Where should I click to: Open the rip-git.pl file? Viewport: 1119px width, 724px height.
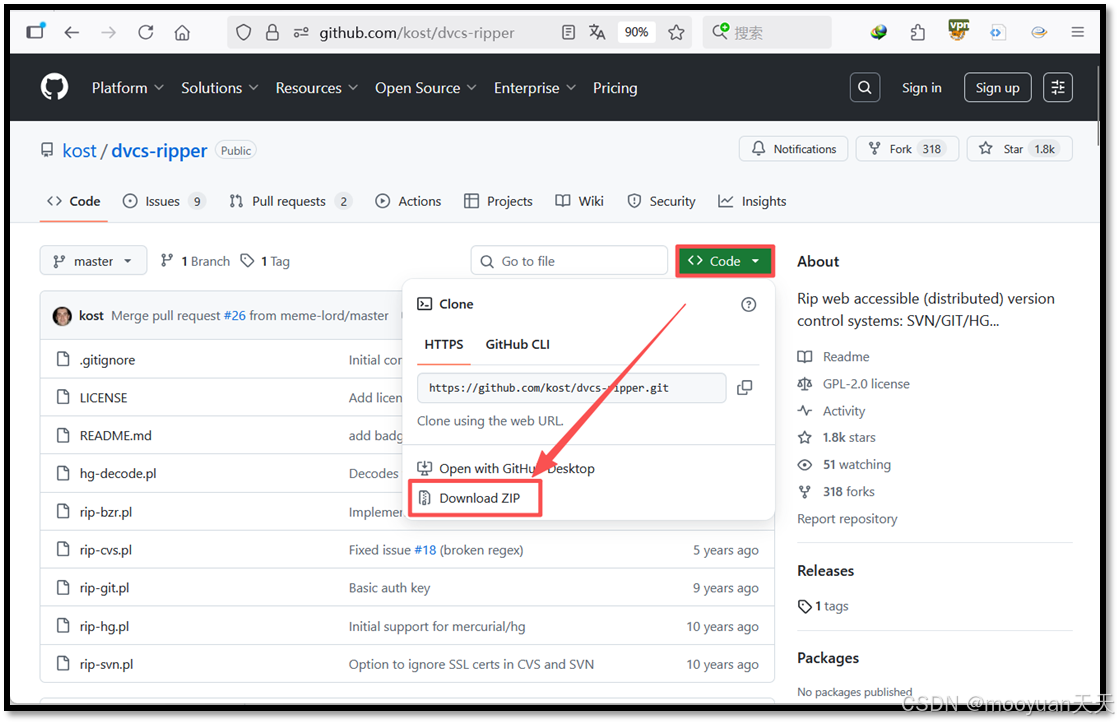[104, 588]
